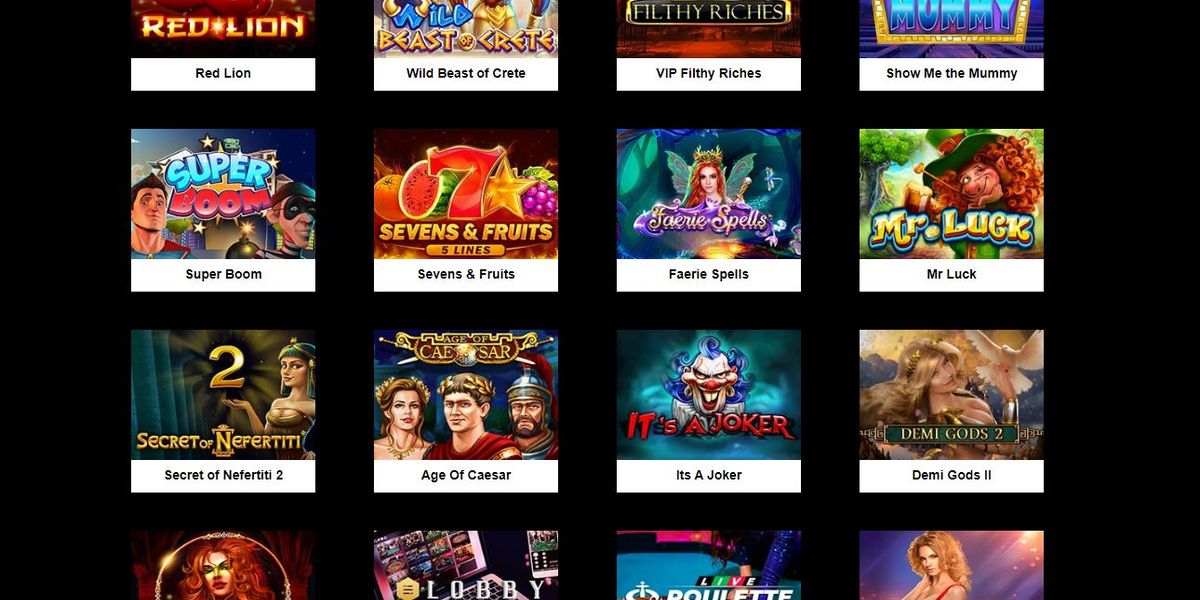Launch the It's A Joker clown thumbnail

709,395
